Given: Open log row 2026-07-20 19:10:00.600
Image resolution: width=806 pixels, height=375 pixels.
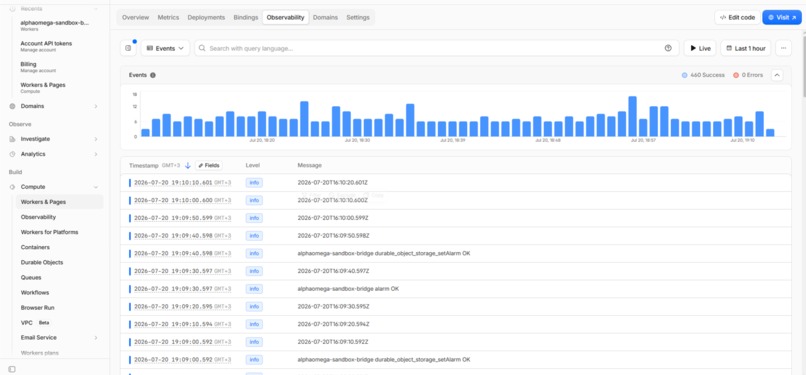Looking at the screenshot, I should [x=456, y=200].
